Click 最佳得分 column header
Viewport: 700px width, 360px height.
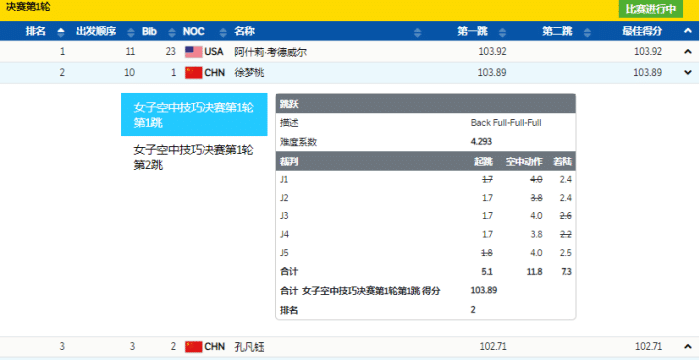coord(642,31)
